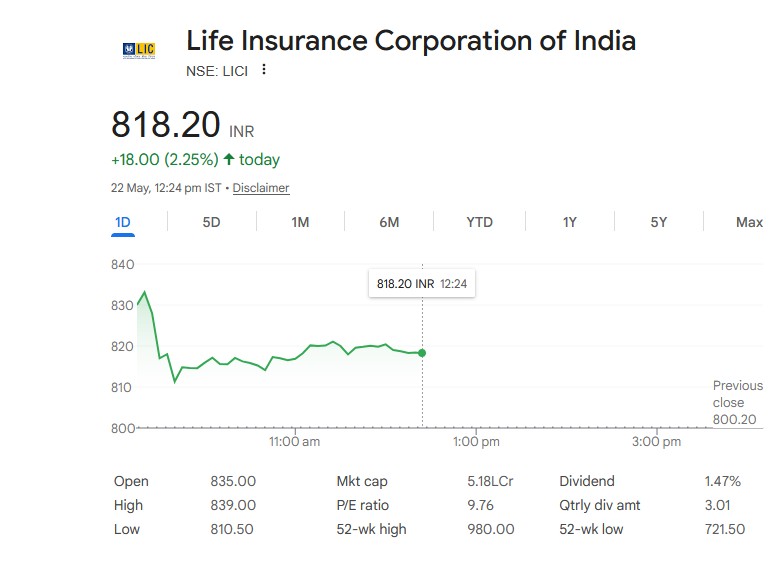The image size is (775, 567).
Task: Click the LIC company logo
Action: click(139, 50)
